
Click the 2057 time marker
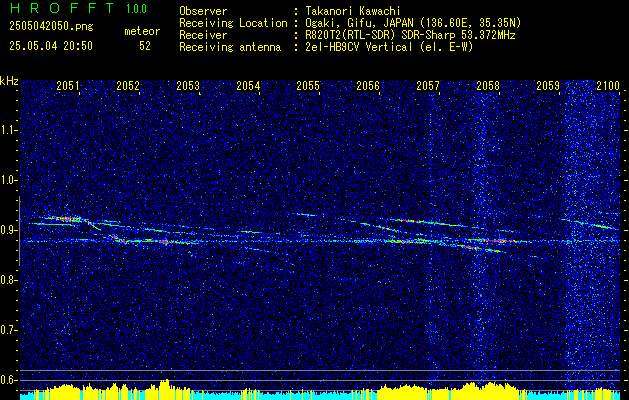pos(428,85)
